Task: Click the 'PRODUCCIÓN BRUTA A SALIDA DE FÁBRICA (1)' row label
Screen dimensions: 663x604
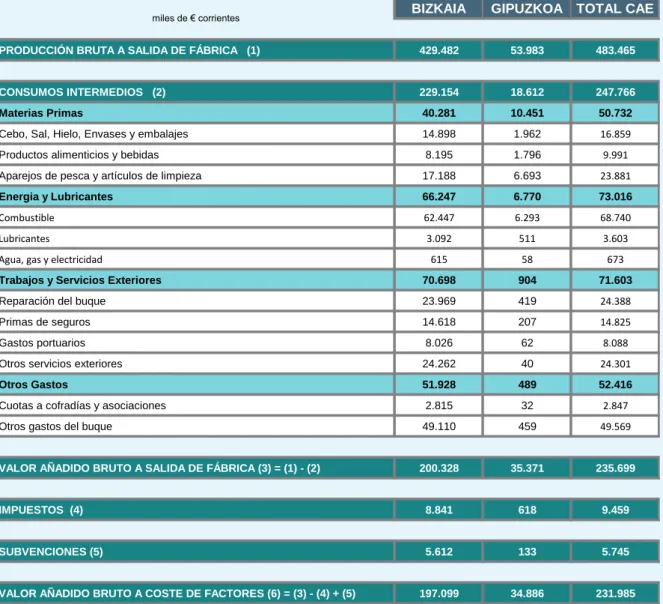Action: click(129, 50)
